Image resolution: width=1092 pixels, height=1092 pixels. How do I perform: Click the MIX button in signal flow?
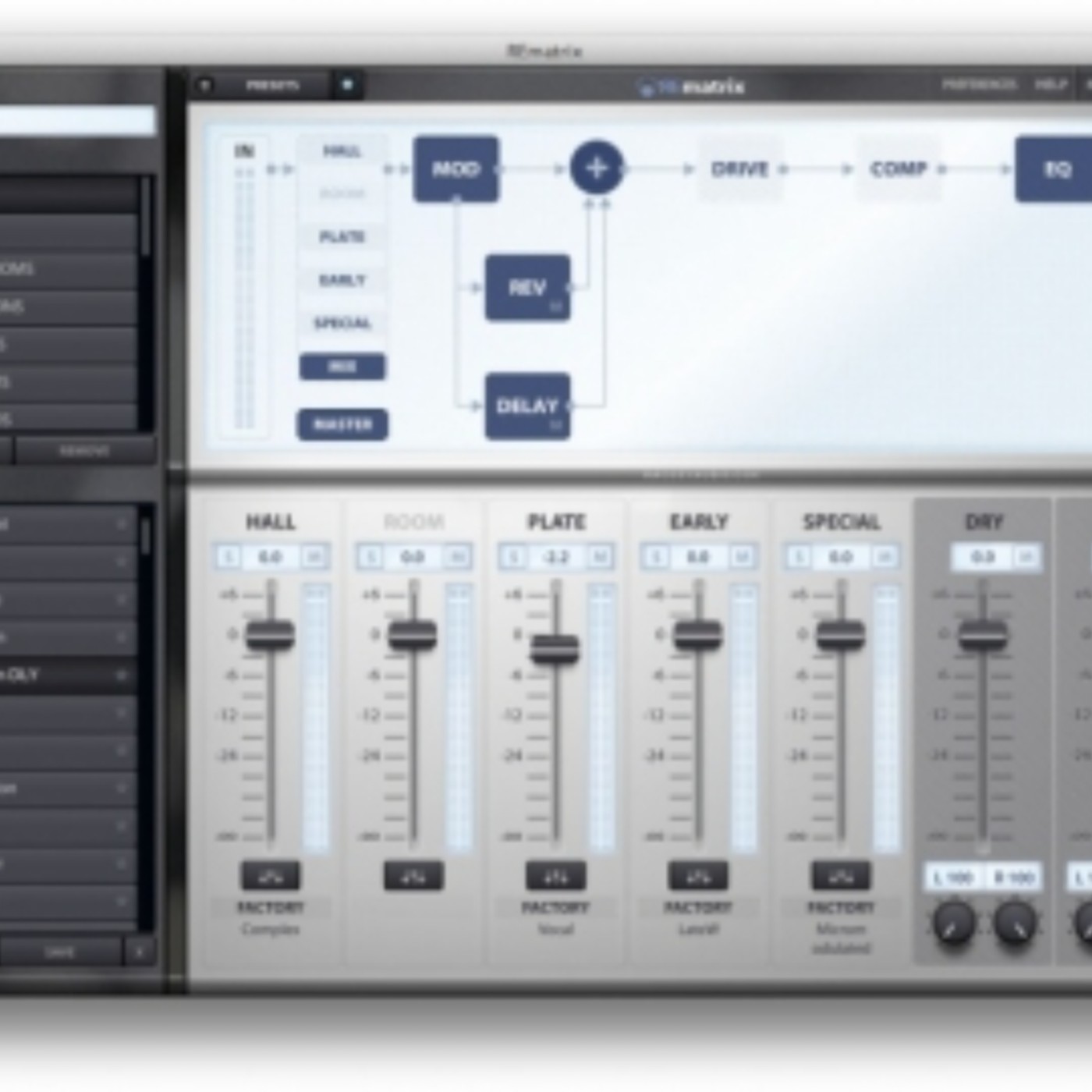[342, 367]
